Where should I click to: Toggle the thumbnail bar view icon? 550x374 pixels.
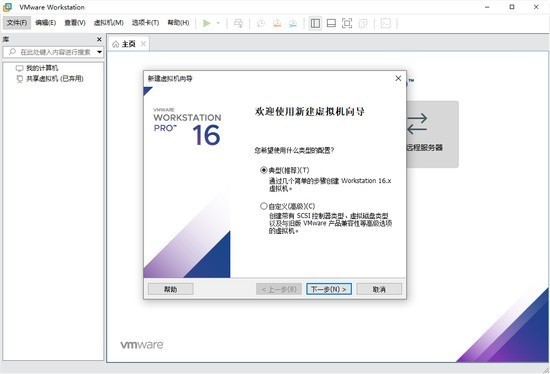pos(331,23)
